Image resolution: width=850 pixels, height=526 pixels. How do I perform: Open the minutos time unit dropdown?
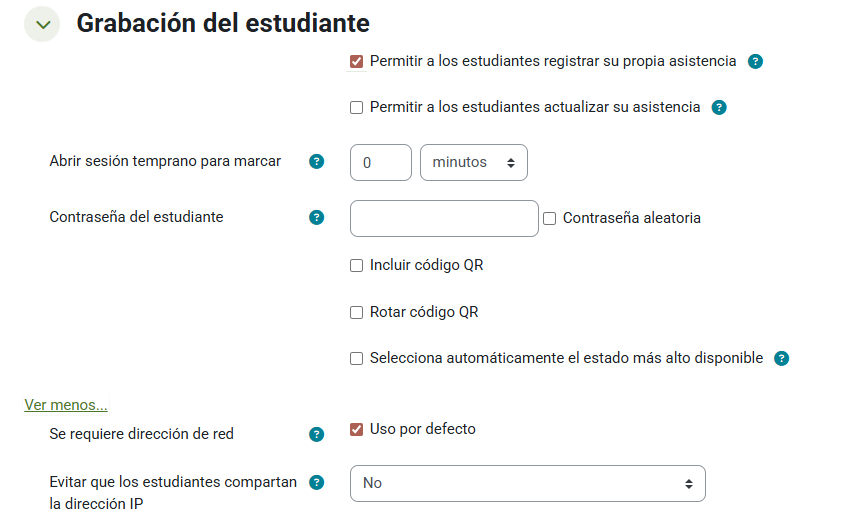[x=474, y=163]
